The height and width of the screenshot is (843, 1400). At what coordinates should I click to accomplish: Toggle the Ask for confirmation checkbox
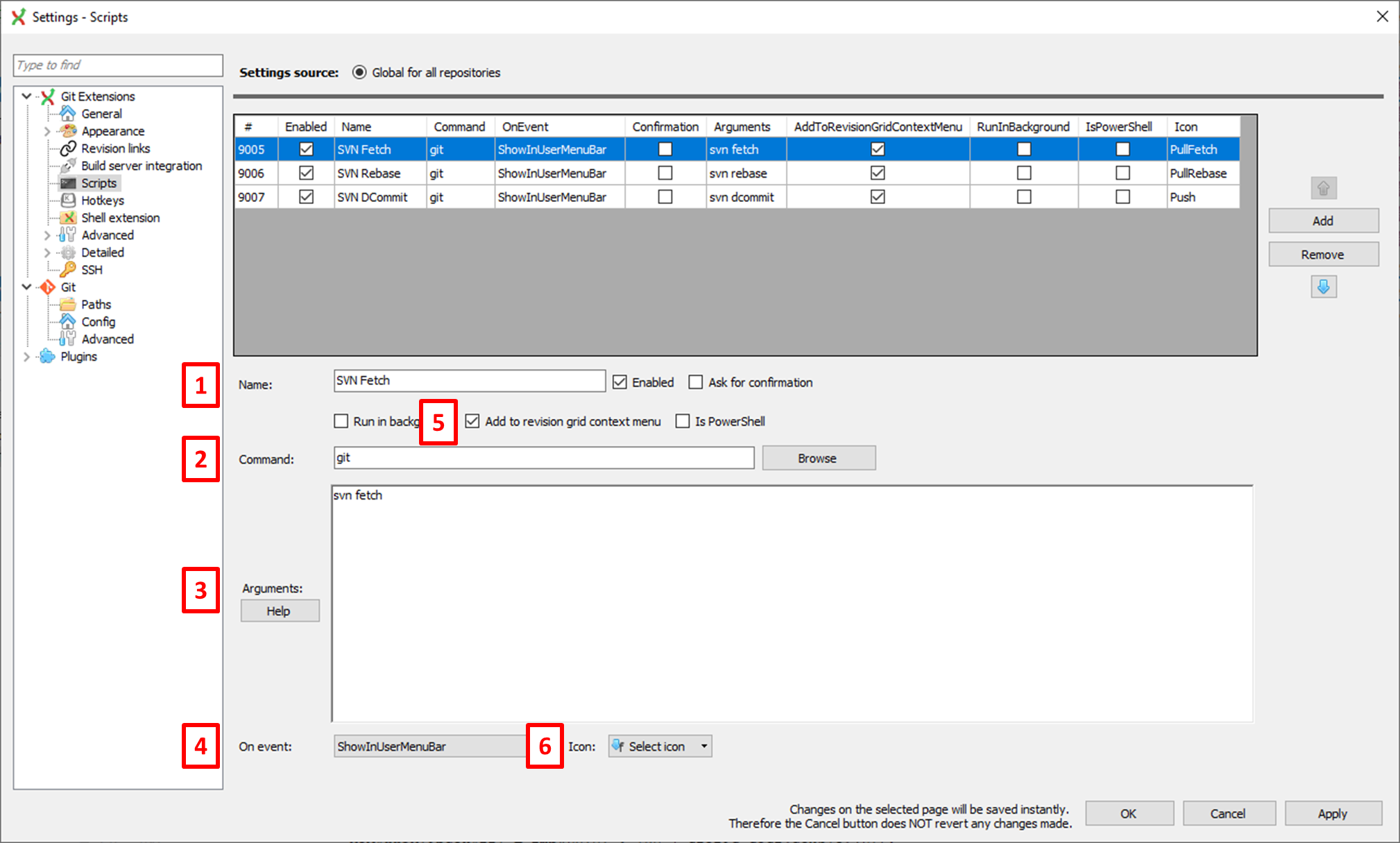[x=695, y=382]
